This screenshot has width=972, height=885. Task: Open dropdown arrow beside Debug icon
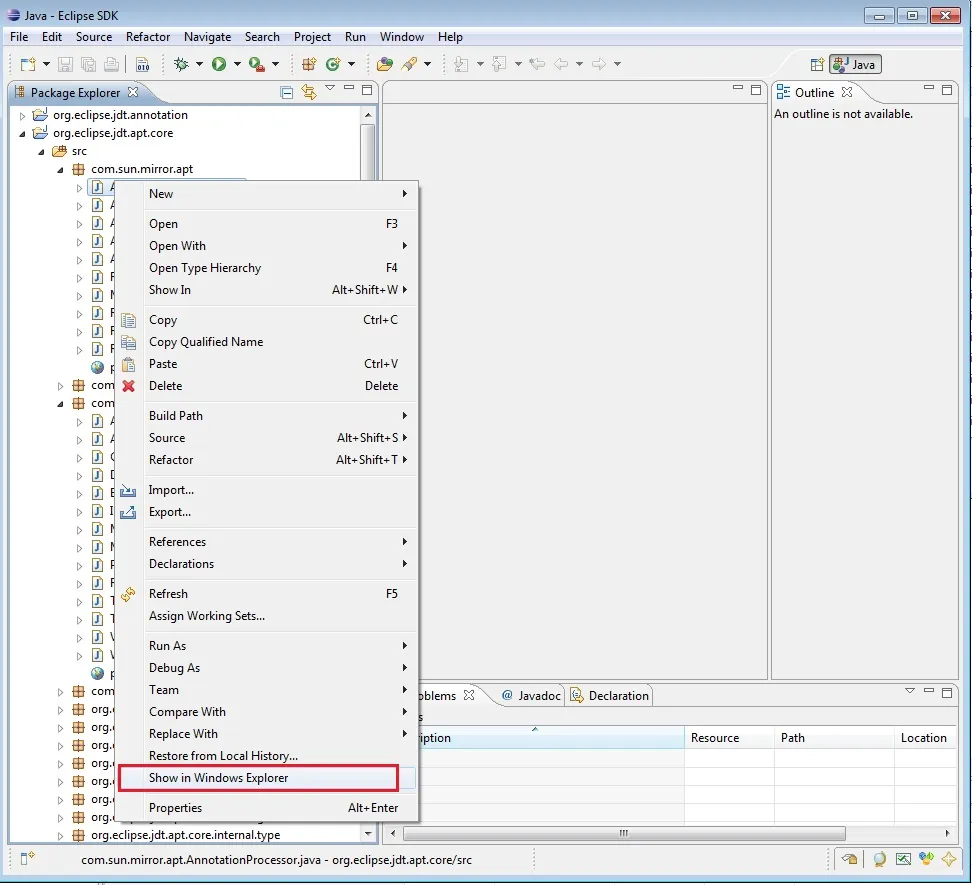click(x=199, y=64)
